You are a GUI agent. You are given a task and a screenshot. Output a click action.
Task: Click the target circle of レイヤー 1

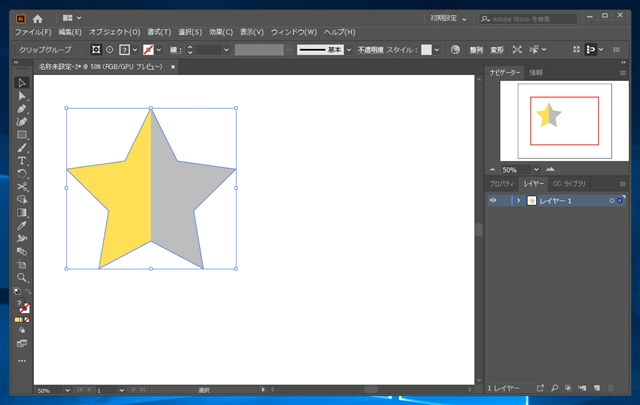[x=611, y=201]
